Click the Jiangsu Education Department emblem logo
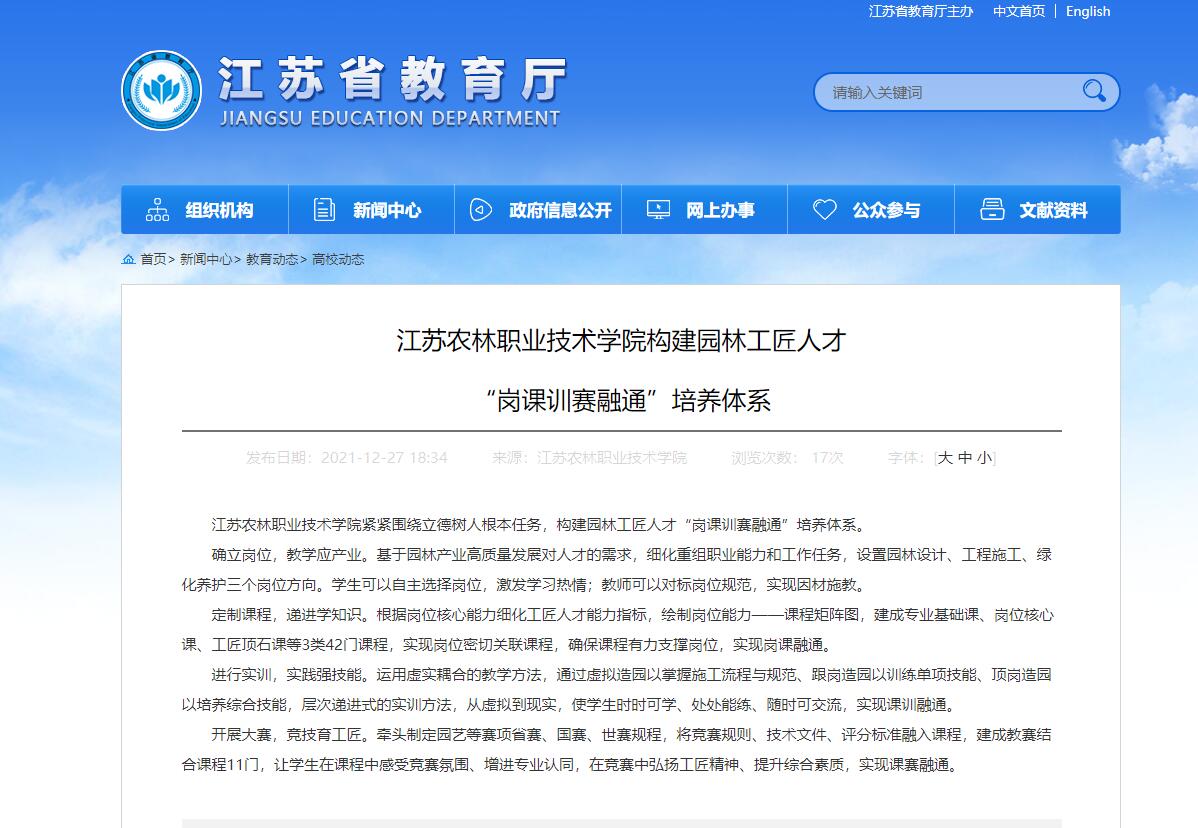 tap(161, 90)
